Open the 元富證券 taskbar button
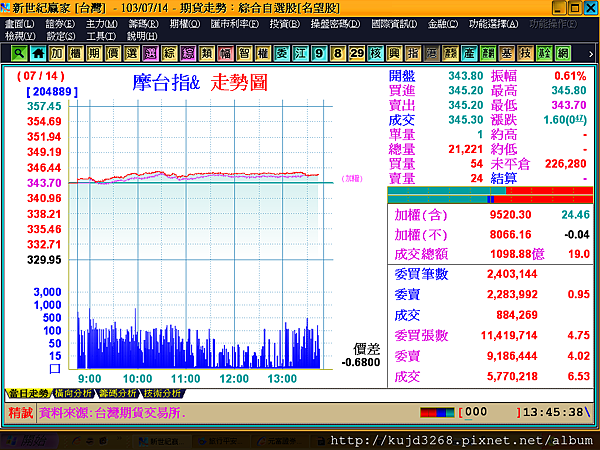This screenshot has width=600, height=450. tap(279, 441)
